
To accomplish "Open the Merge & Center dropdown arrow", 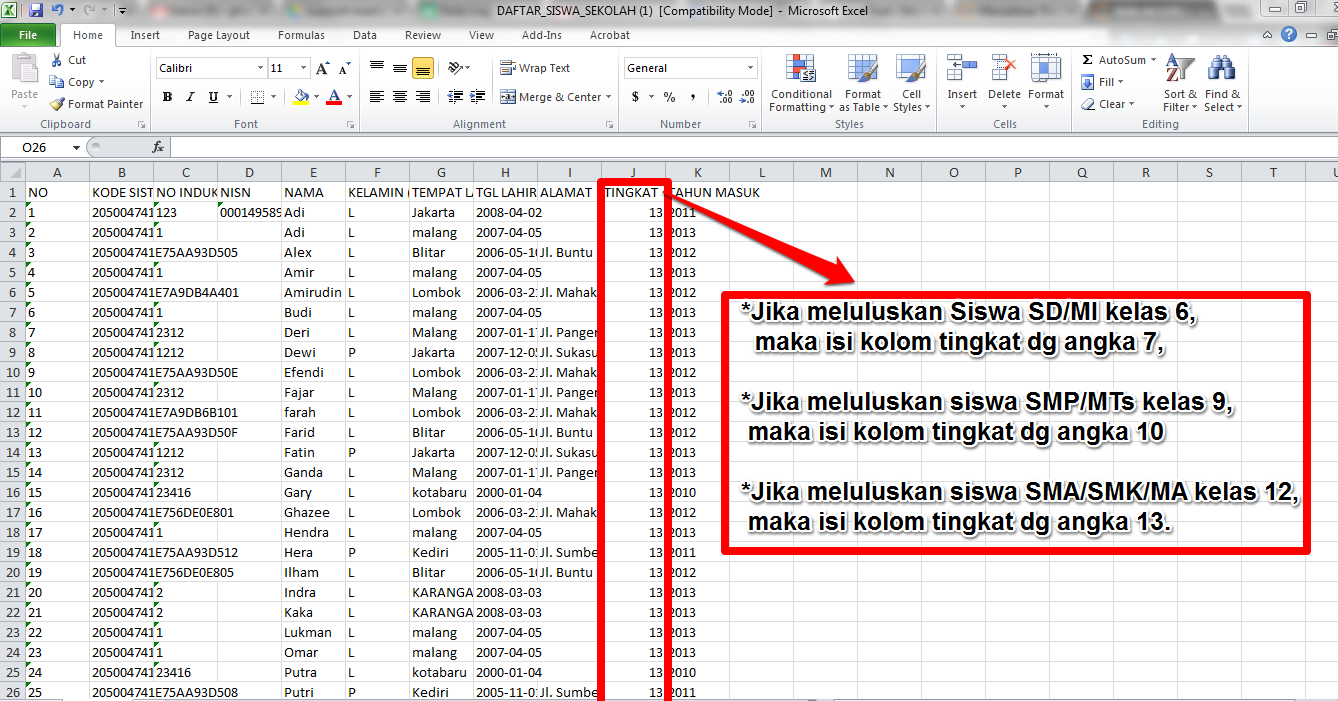I will (x=610, y=97).
